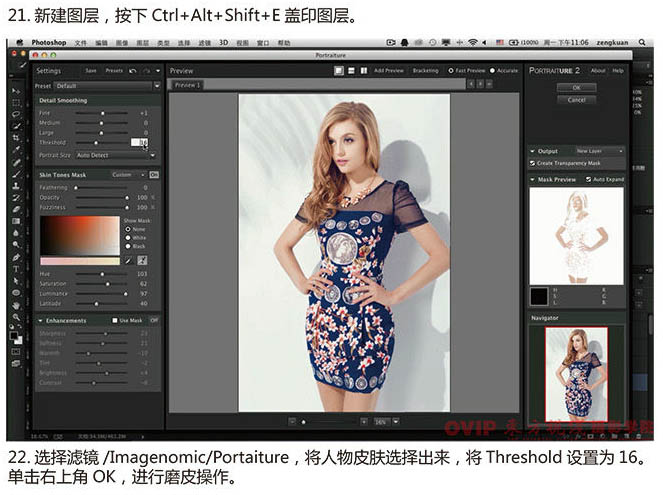Toggle Enhancements Off button
The image size is (663, 495).
tap(154, 320)
